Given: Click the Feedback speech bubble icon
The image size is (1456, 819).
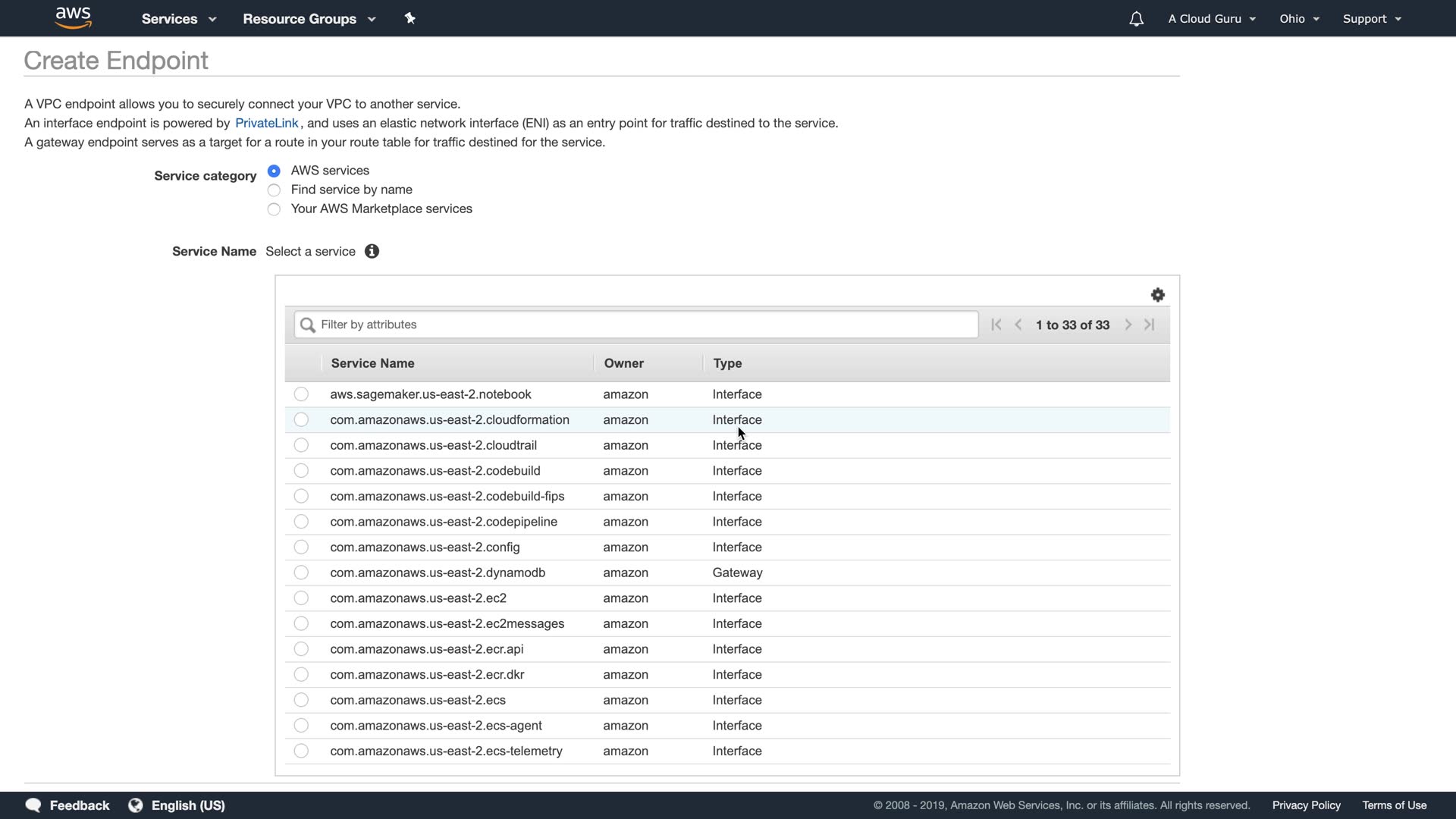Looking at the screenshot, I should (33, 805).
